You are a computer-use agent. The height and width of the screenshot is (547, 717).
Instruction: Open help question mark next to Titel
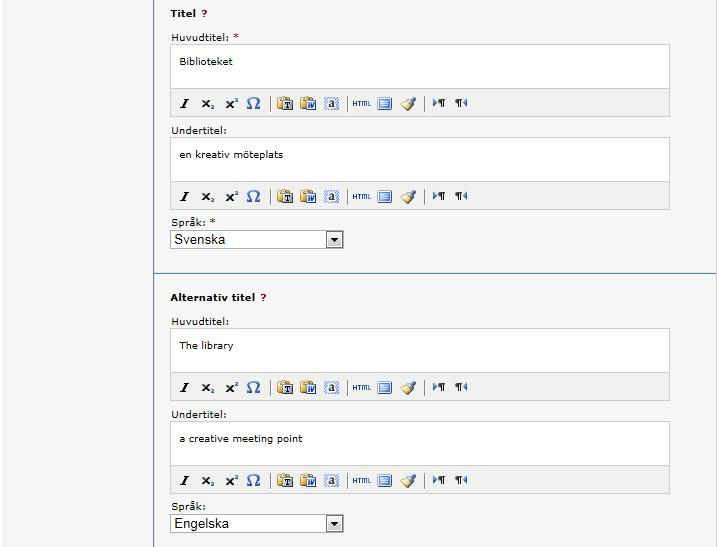point(204,14)
